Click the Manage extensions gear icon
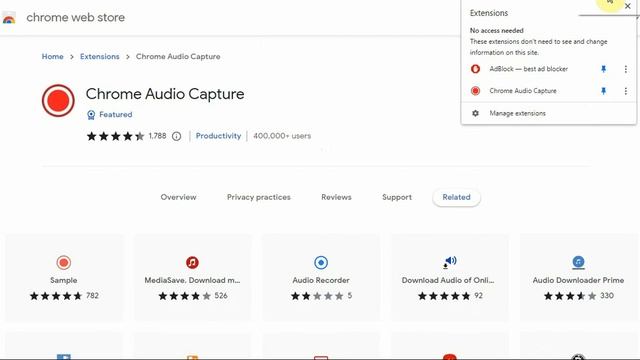 (x=475, y=113)
